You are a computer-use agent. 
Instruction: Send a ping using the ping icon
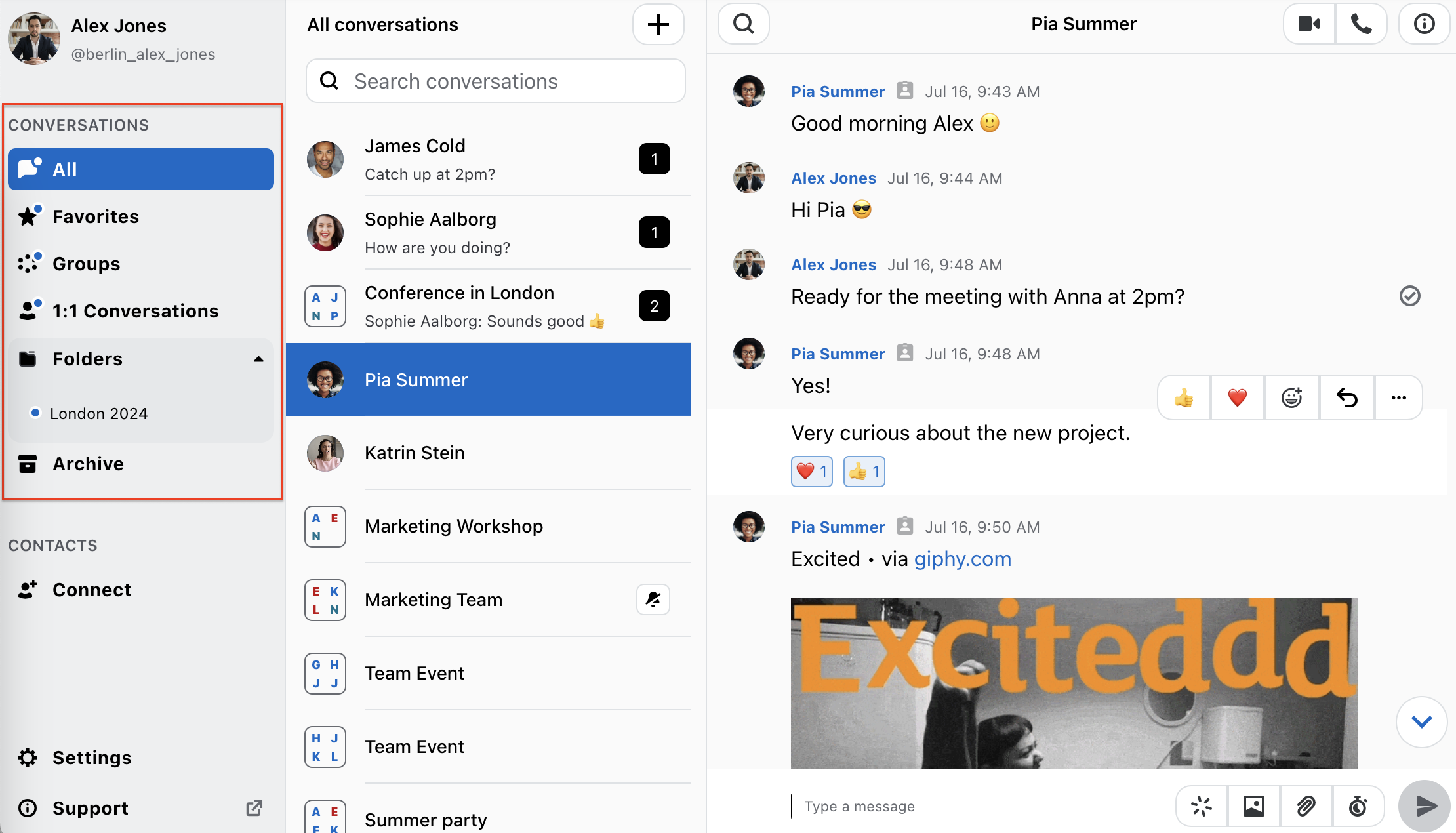(1202, 806)
